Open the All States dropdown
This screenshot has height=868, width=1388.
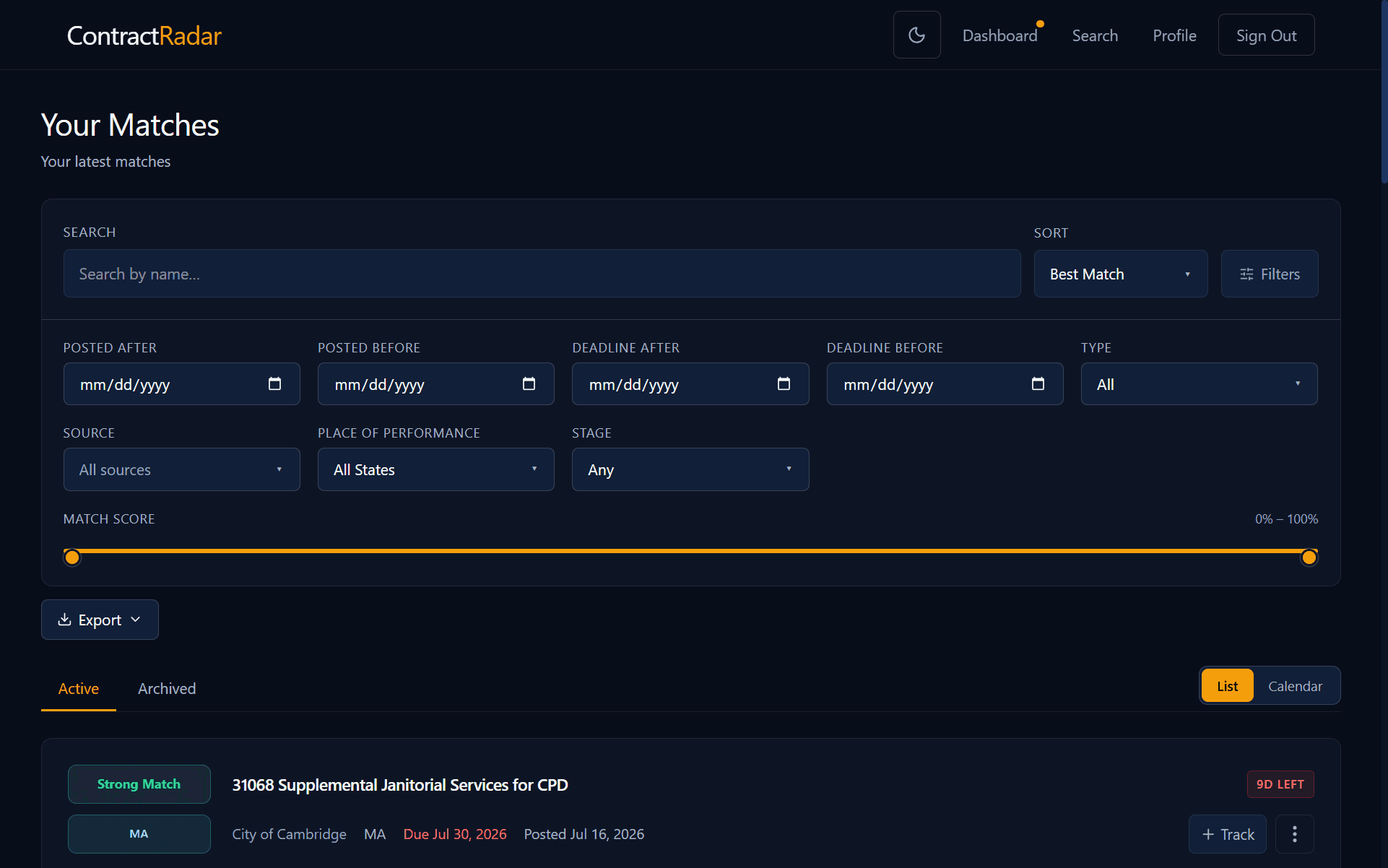pyautogui.click(x=435, y=469)
